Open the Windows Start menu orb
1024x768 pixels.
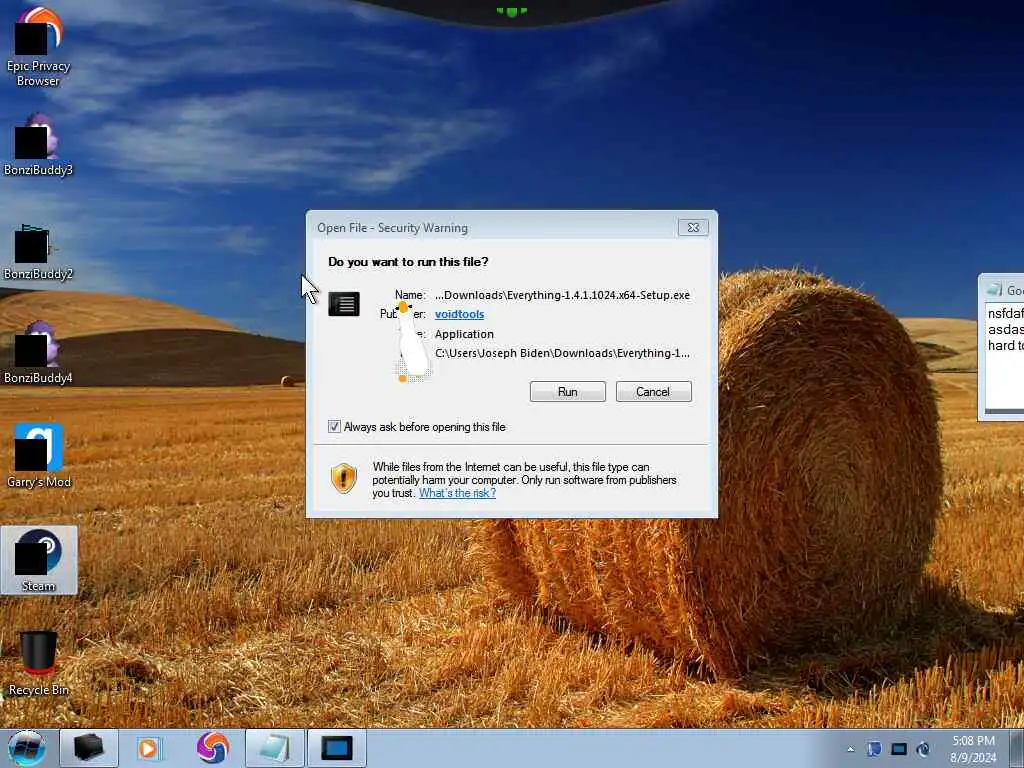tap(27, 748)
